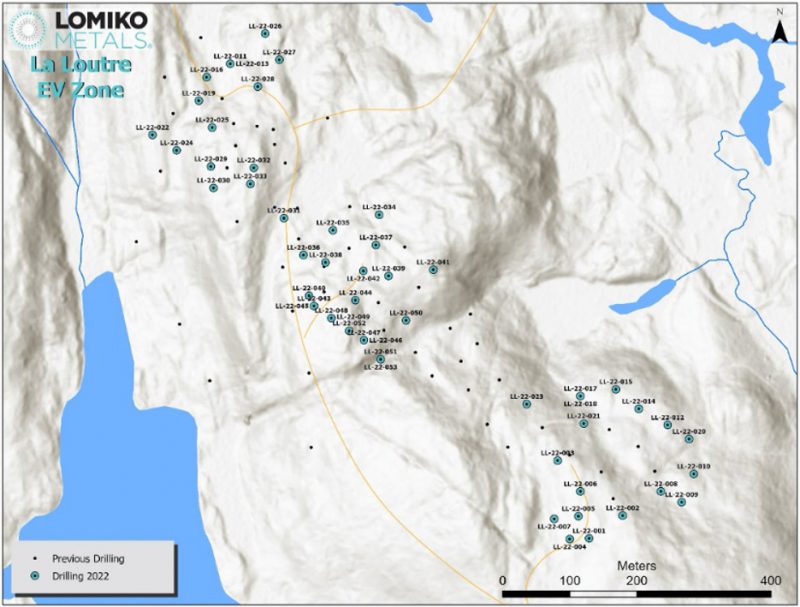Select the LL-22-028 drill hole marker
Image resolution: width=800 pixels, height=607 pixels.
[258, 87]
